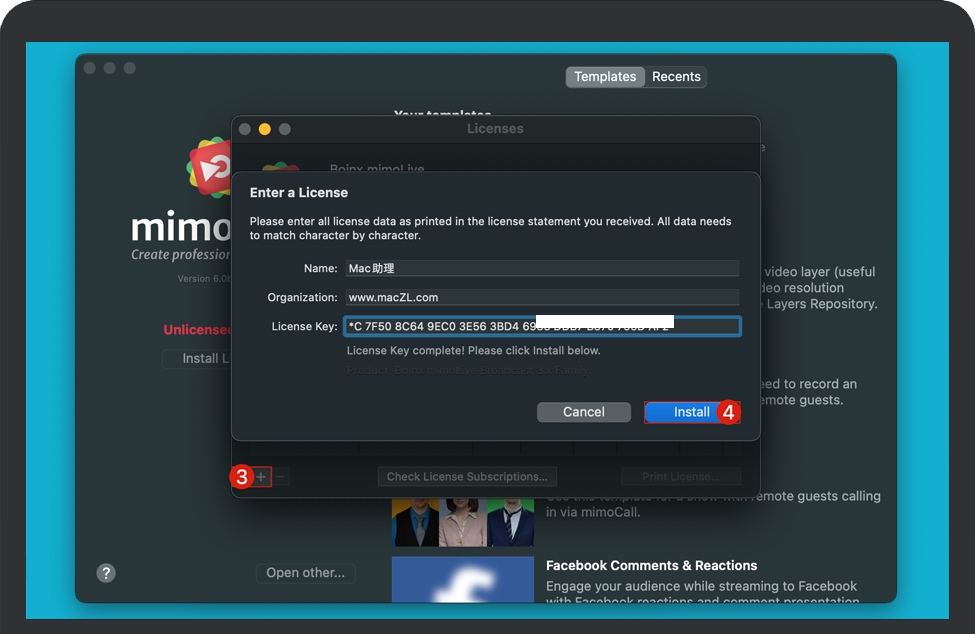Click the Print License button
Screen dimensions: 975x634
pos(681,477)
